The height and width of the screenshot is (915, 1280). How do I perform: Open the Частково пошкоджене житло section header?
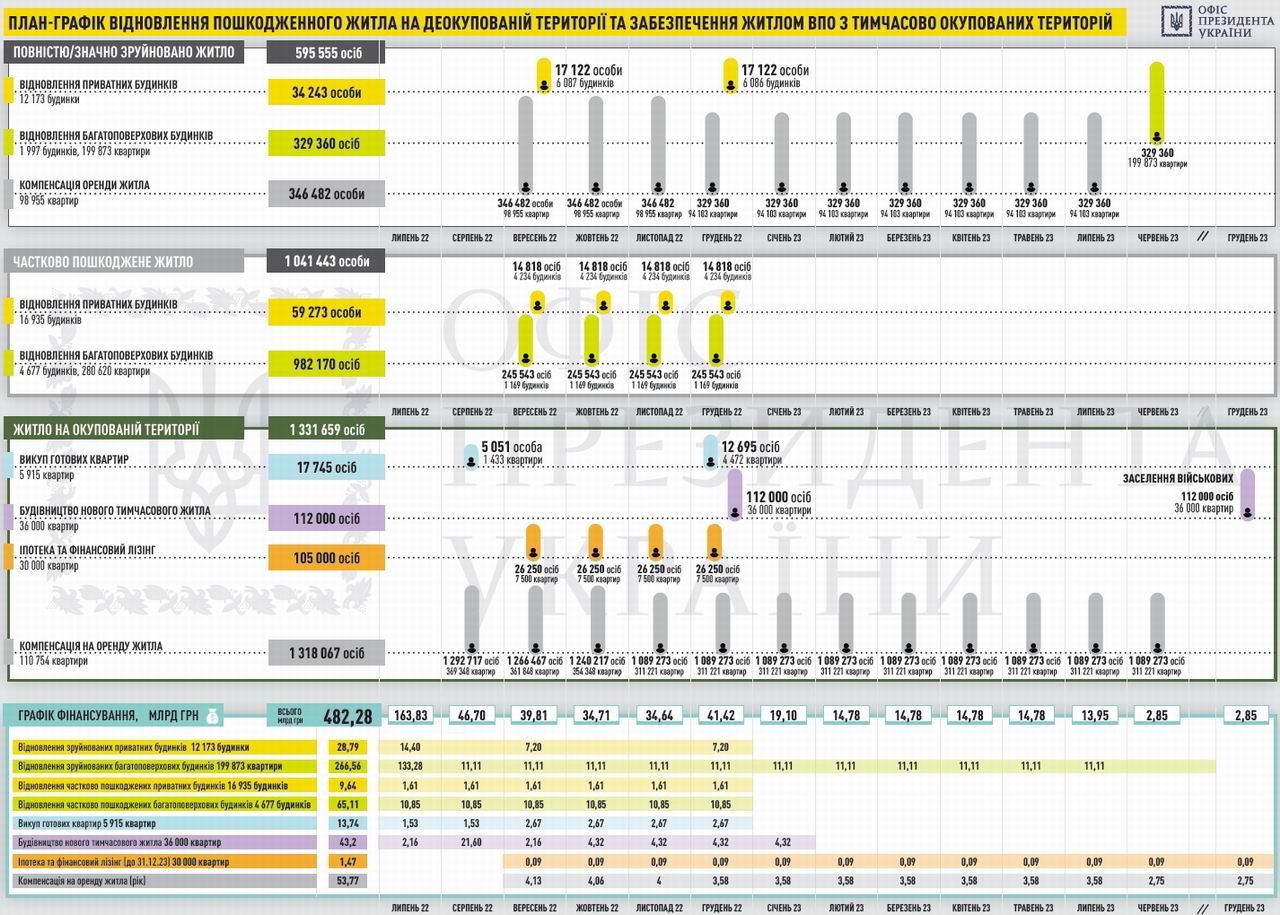[125, 262]
